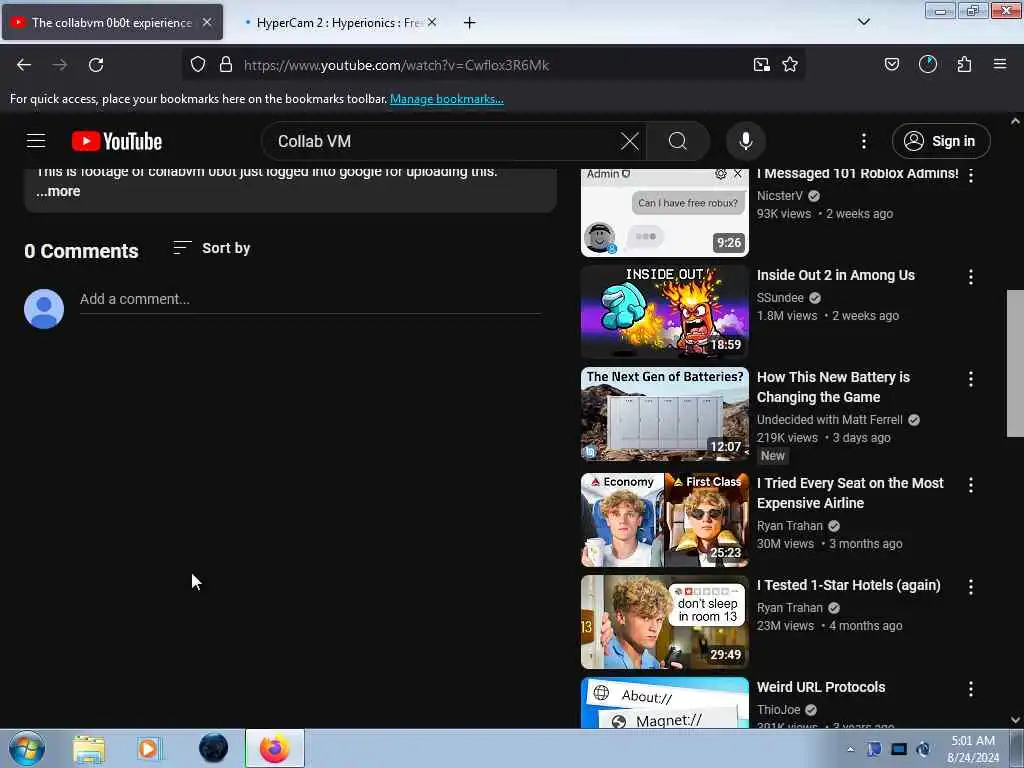1024x768 pixels.
Task: Switch to the HyperCam 2 tab
Action: pos(338,22)
